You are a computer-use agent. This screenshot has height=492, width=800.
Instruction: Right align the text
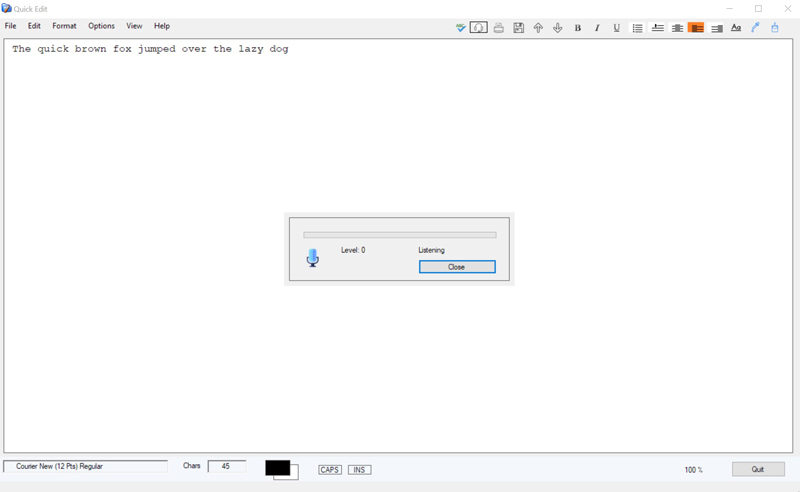[x=716, y=28]
